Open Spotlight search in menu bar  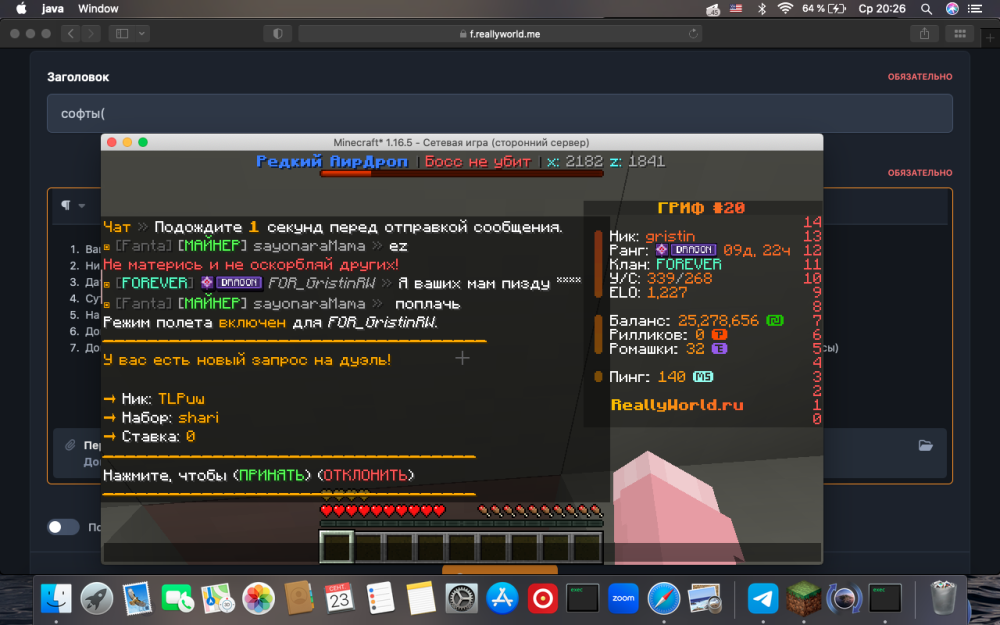point(927,9)
